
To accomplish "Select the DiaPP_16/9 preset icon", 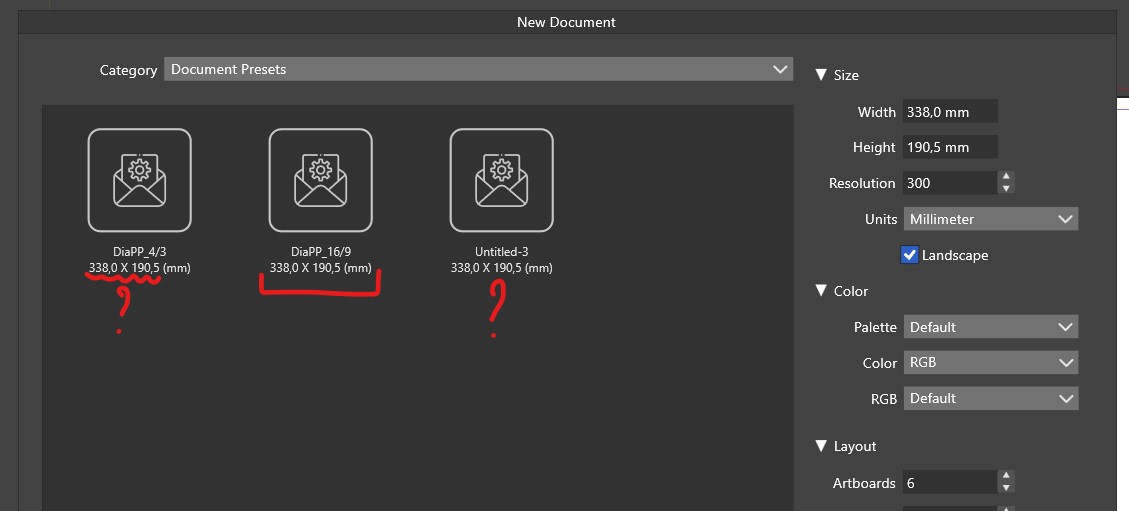I will (x=320, y=180).
